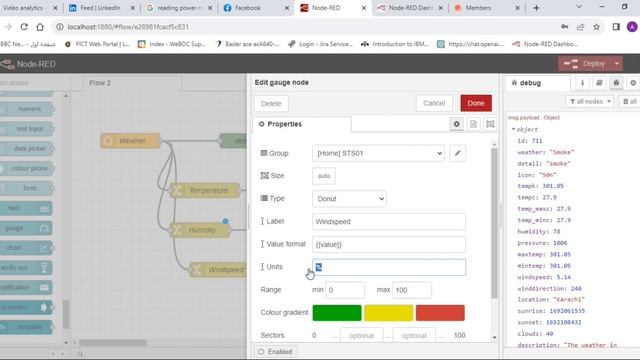Delete the gauge node
This screenshot has height=360, width=640.
[271, 104]
